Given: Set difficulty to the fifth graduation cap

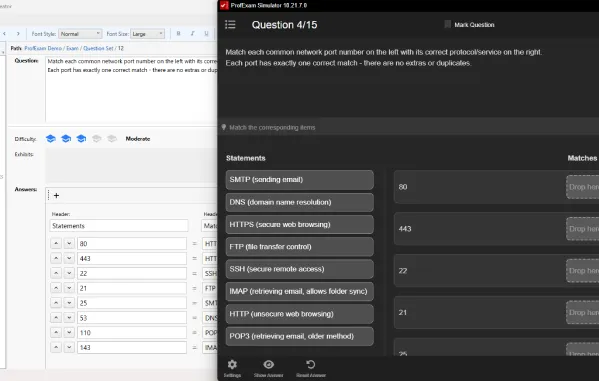Looking at the screenshot, I should pyautogui.click(x=112, y=139).
